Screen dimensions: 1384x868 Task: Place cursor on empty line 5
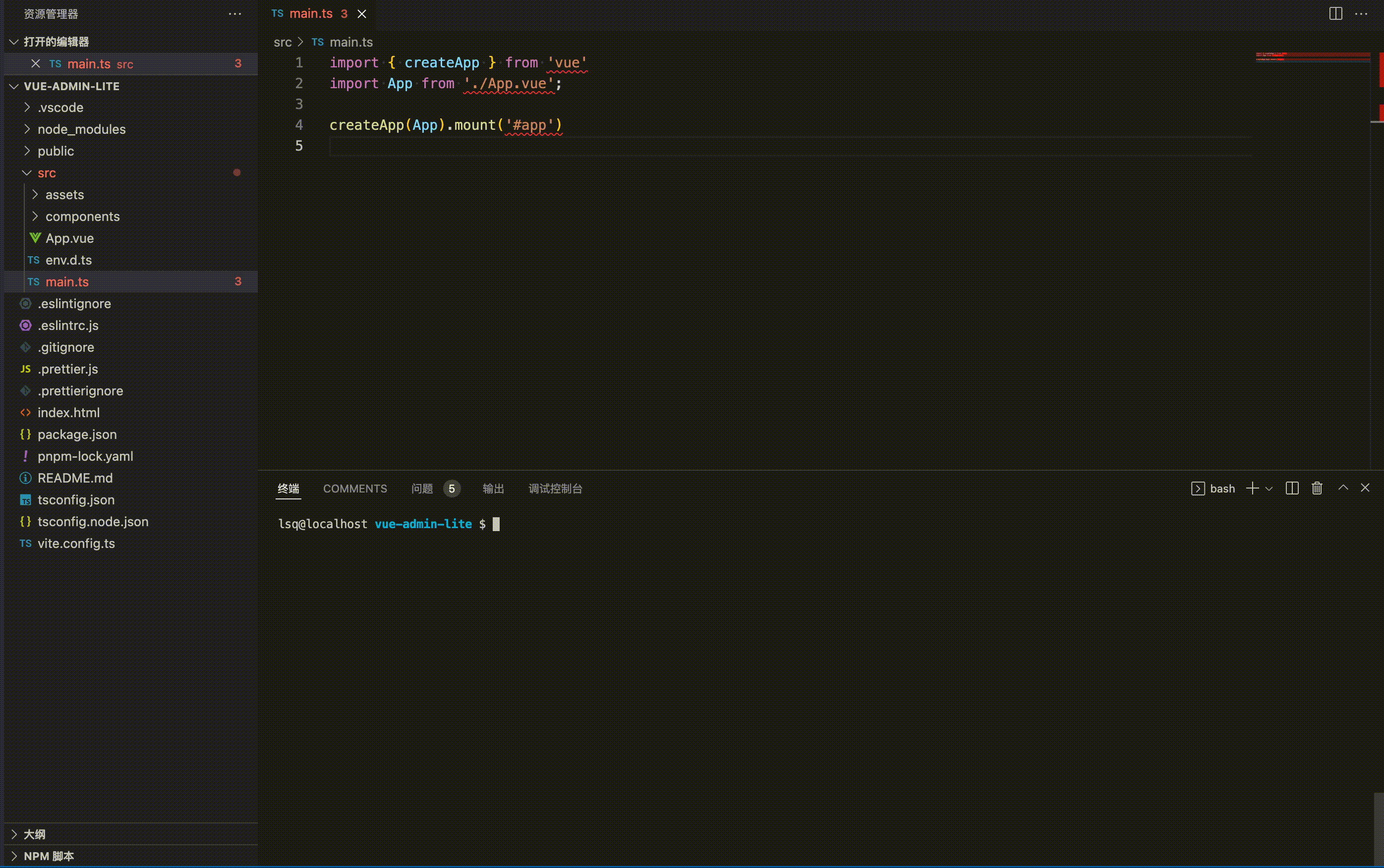[790, 146]
